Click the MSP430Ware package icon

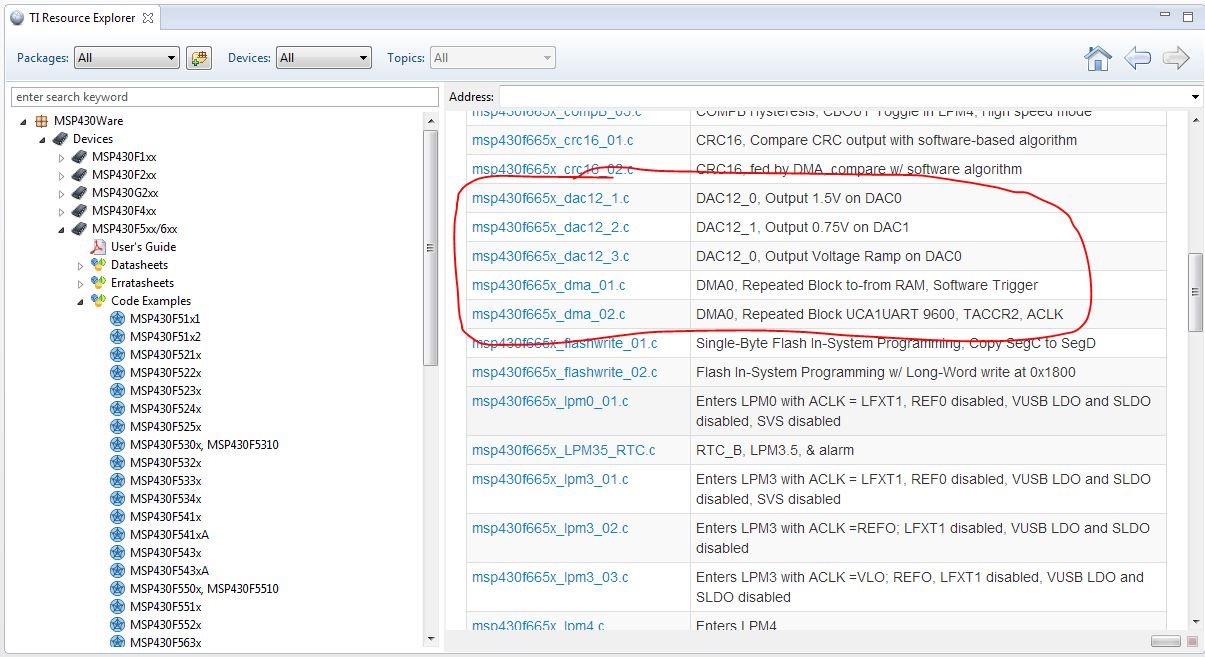coord(41,121)
